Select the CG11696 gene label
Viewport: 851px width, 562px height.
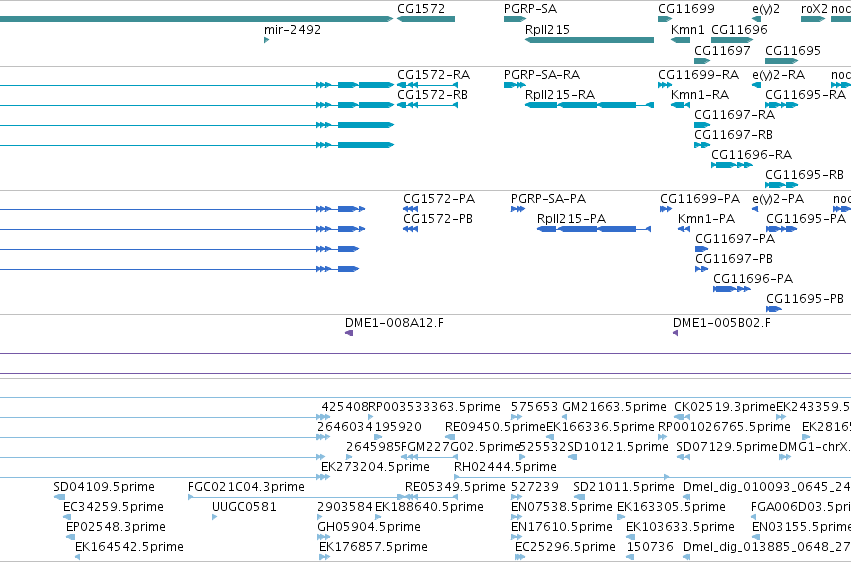click(739, 30)
